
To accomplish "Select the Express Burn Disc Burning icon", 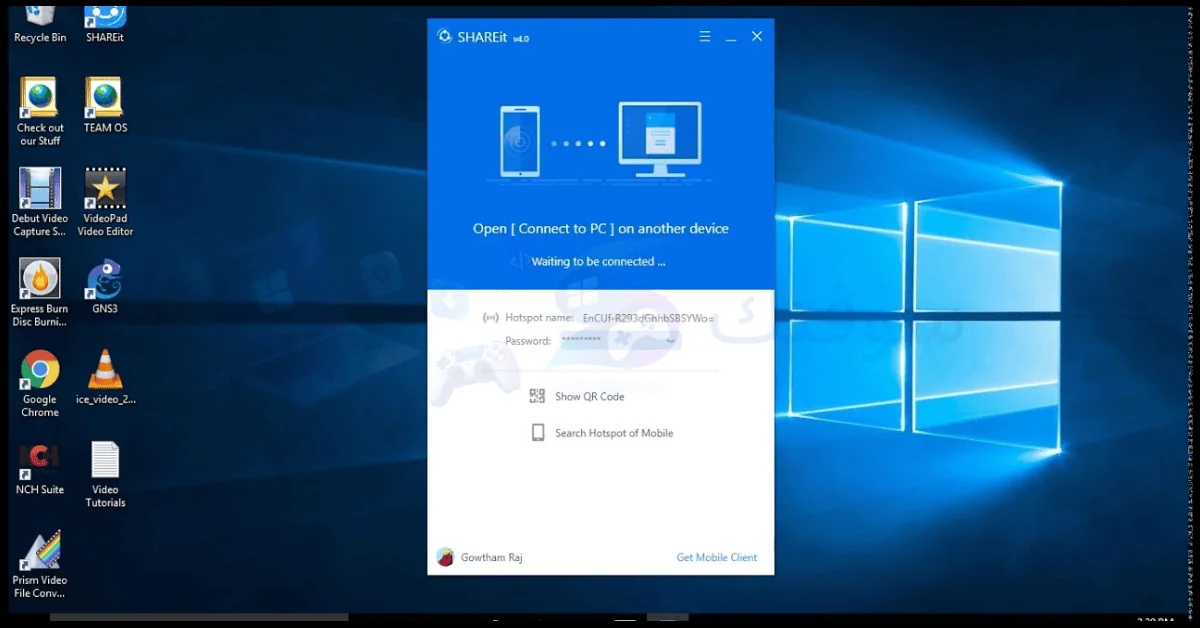I will [40, 293].
